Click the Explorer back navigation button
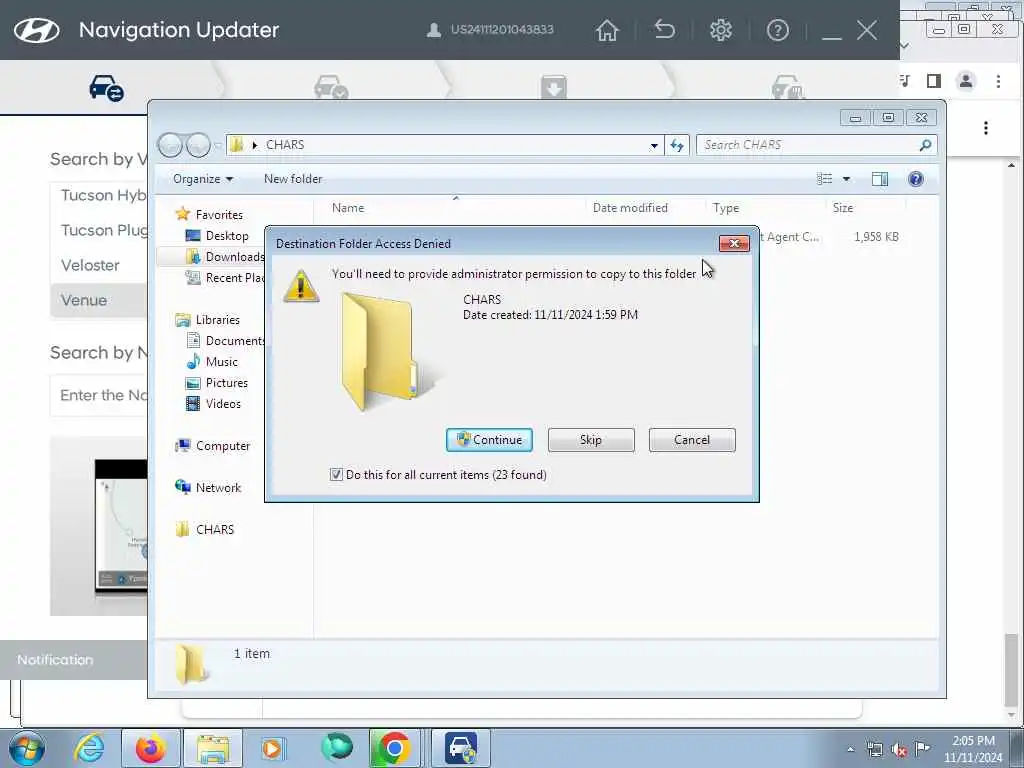 170,145
